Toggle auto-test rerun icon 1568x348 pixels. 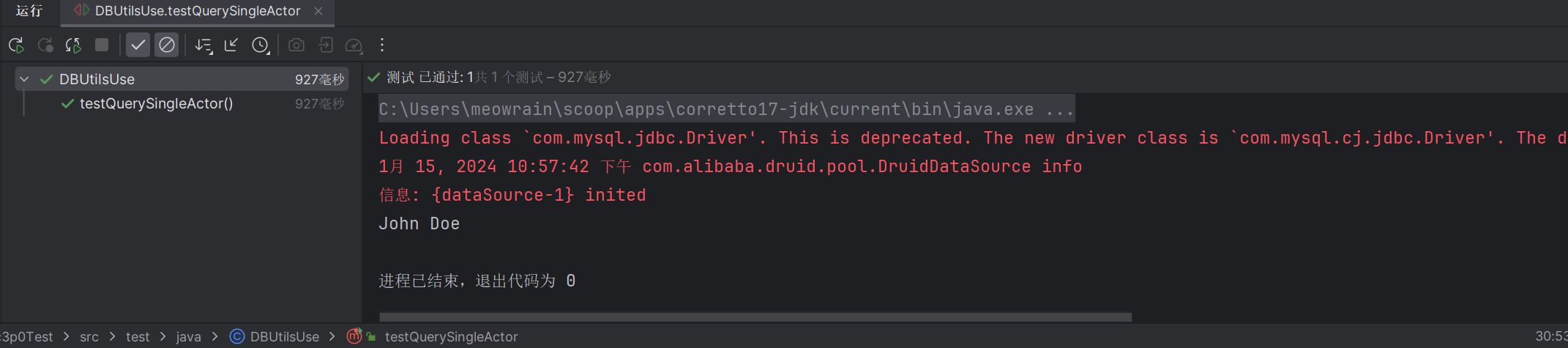[73, 45]
